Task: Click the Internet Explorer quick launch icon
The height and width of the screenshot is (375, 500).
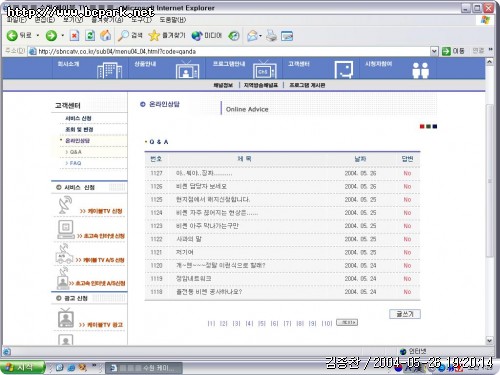Action: tap(71, 368)
